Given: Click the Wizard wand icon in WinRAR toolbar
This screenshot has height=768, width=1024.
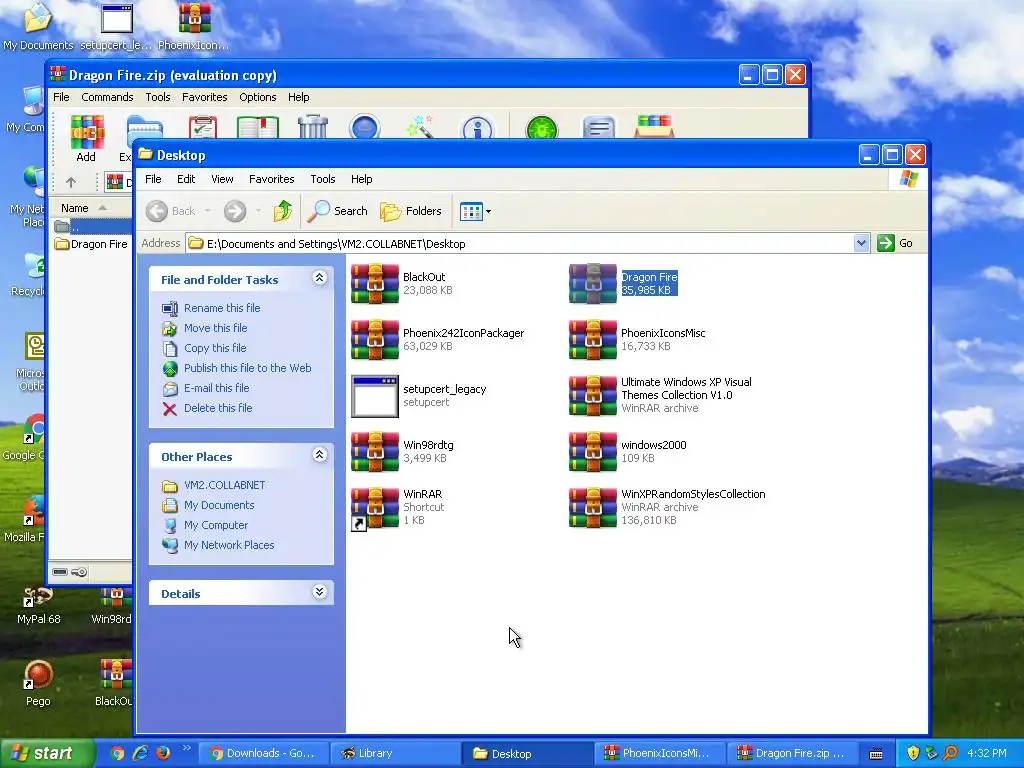Looking at the screenshot, I should pos(421,126).
